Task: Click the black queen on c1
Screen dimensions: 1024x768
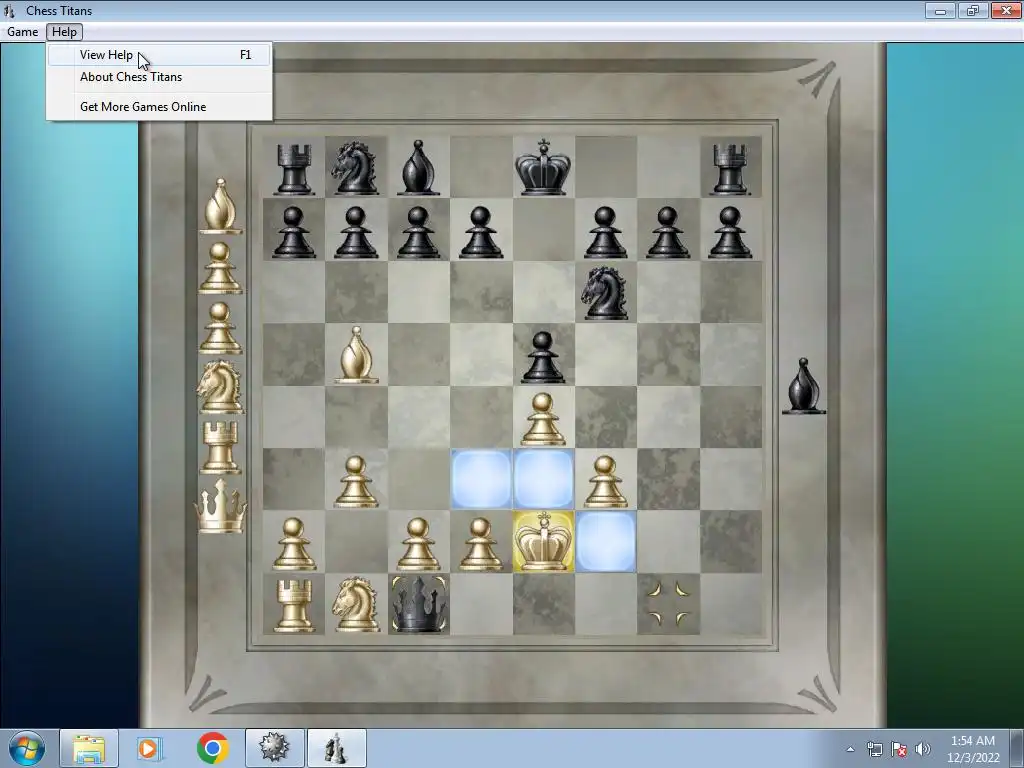Action: [x=419, y=603]
